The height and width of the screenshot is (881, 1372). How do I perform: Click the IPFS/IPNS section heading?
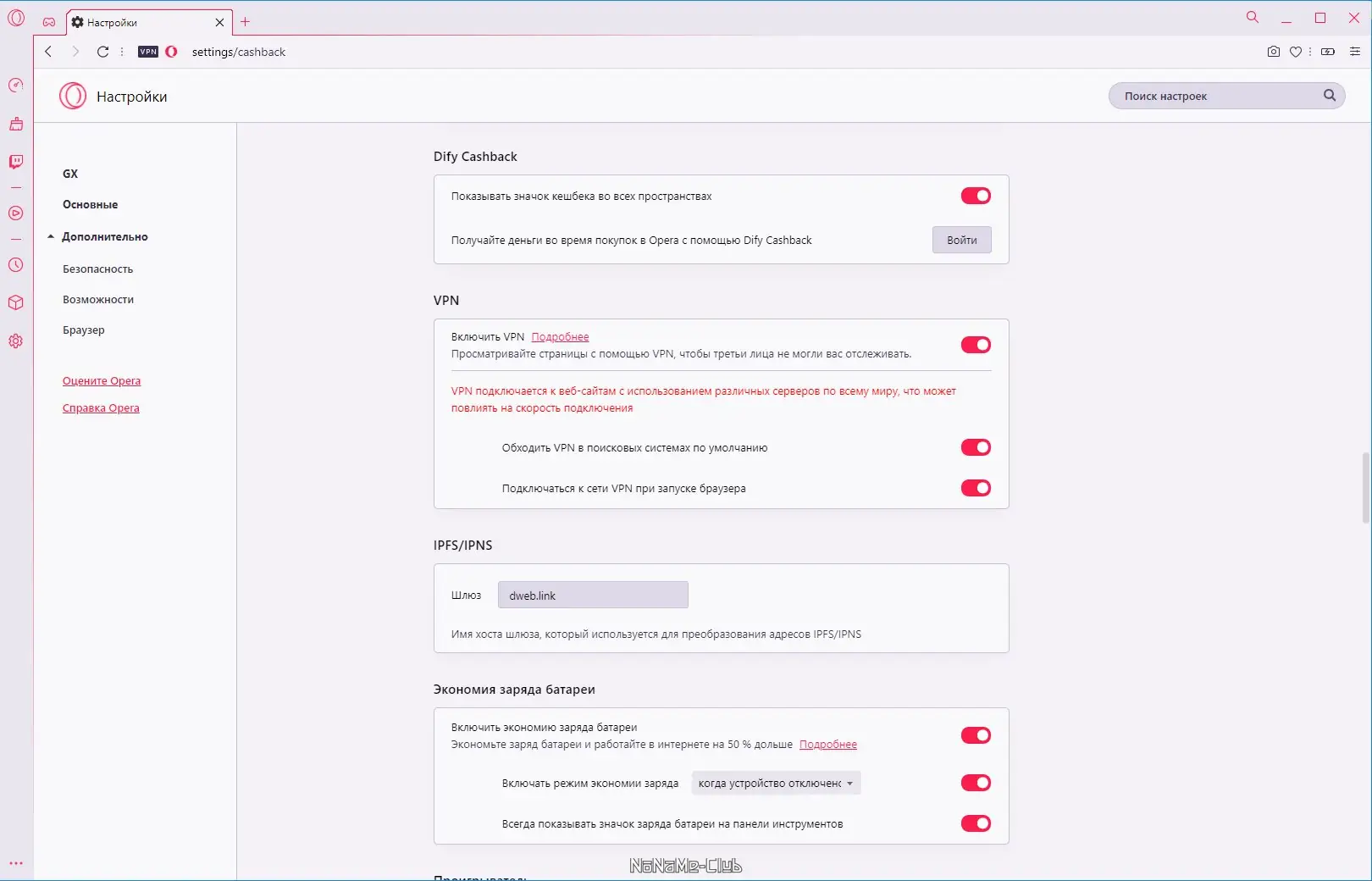tap(462, 546)
